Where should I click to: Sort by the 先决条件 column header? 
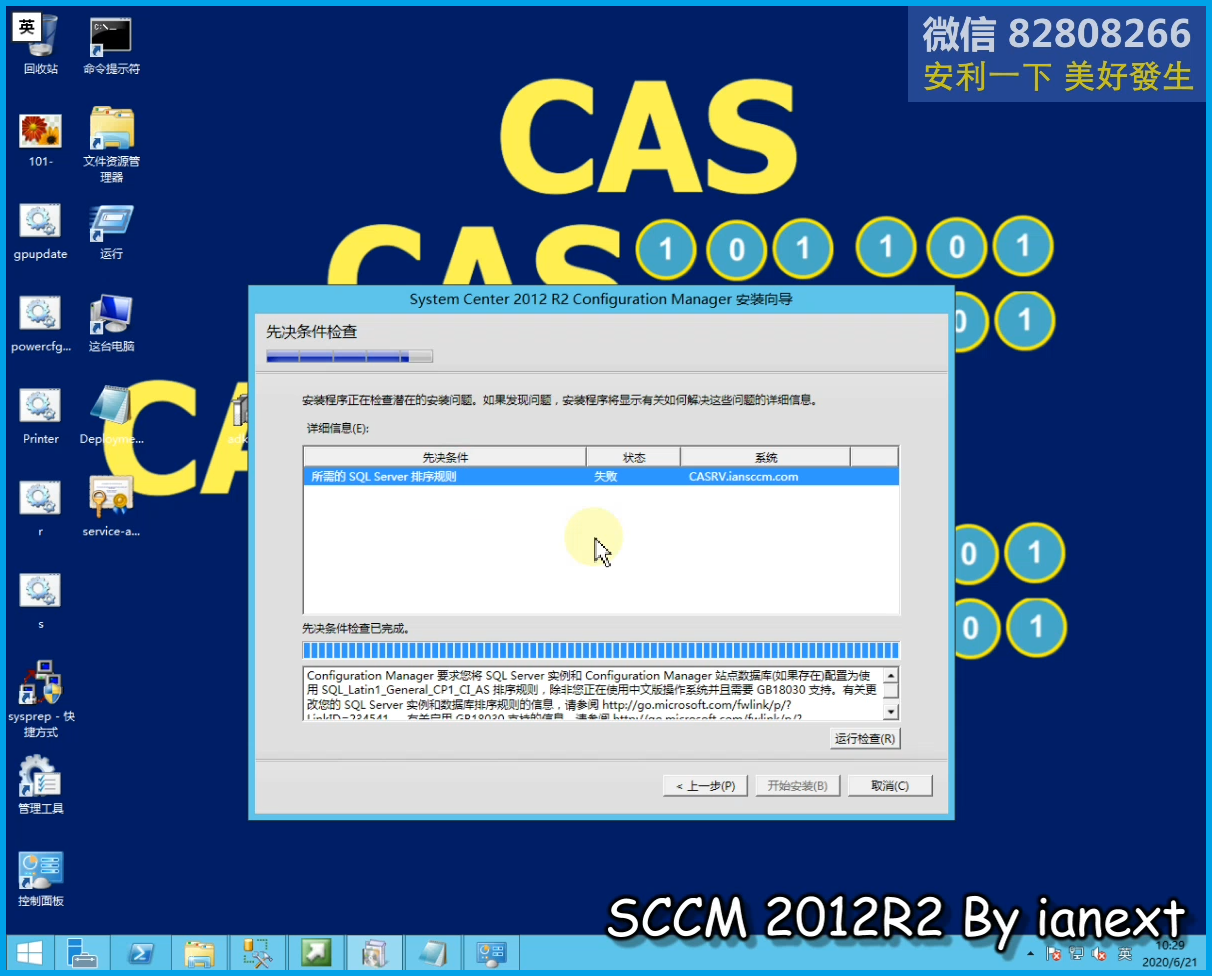(x=445, y=457)
